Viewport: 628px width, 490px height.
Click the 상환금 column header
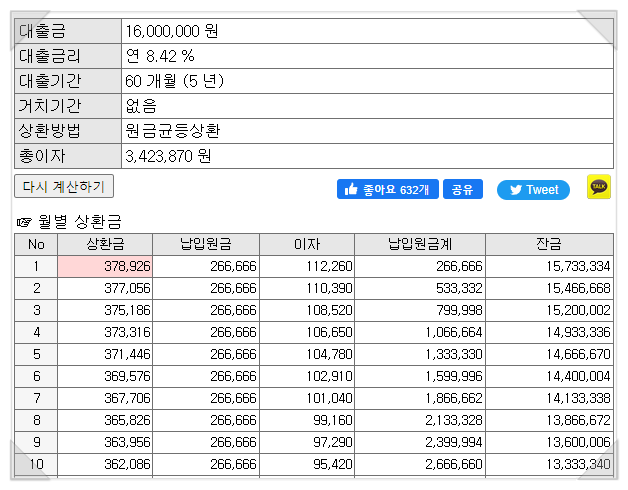coord(105,244)
